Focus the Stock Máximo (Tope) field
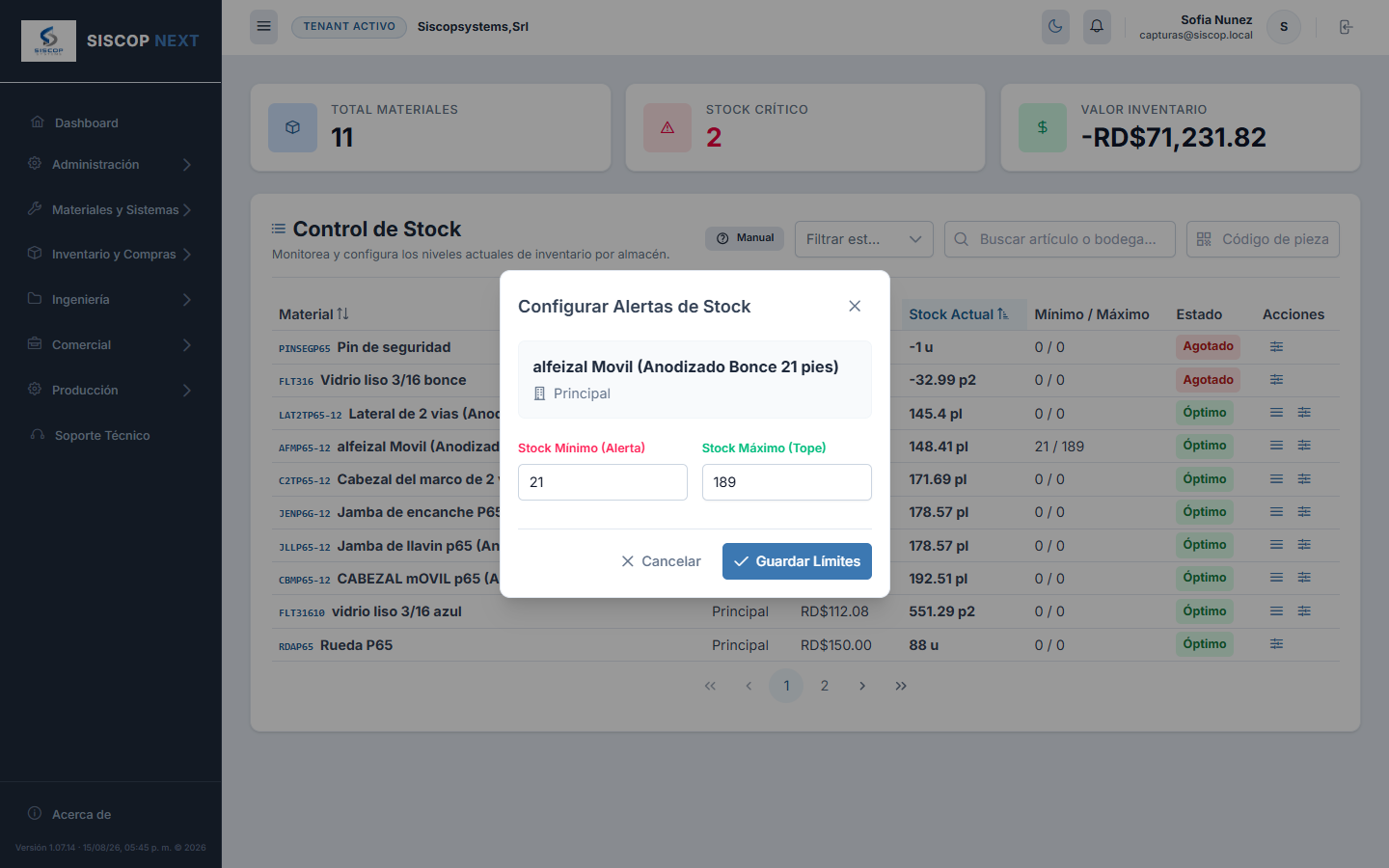The image size is (1389, 868). 787,482
